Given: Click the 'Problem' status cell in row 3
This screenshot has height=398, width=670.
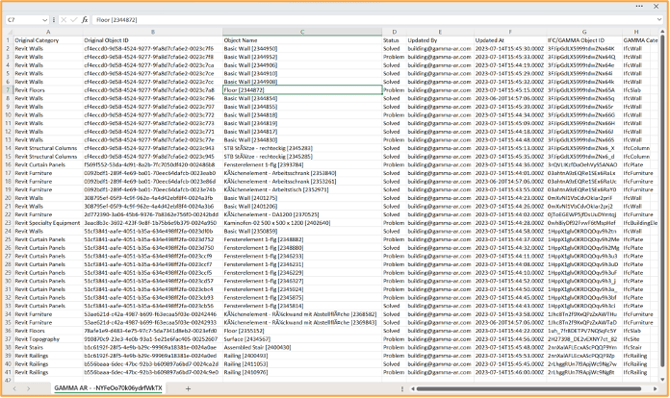Looking at the screenshot, I should tap(394, 57).
